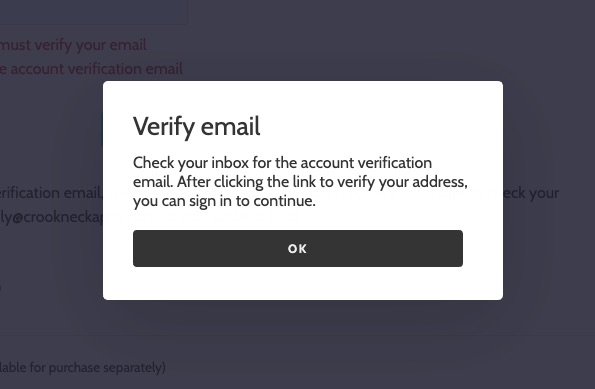Click the dimmed crookneck email address text
The width and height of the screenshot is (595, 389).
click(x=51, y=217)
